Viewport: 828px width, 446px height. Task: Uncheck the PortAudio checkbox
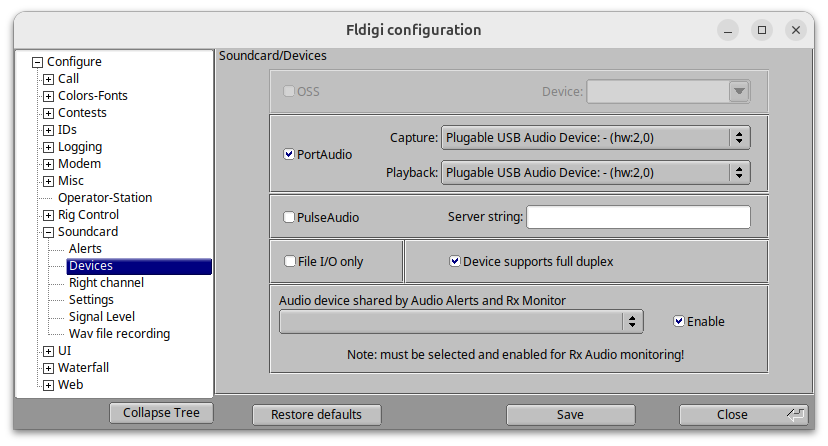289,155
